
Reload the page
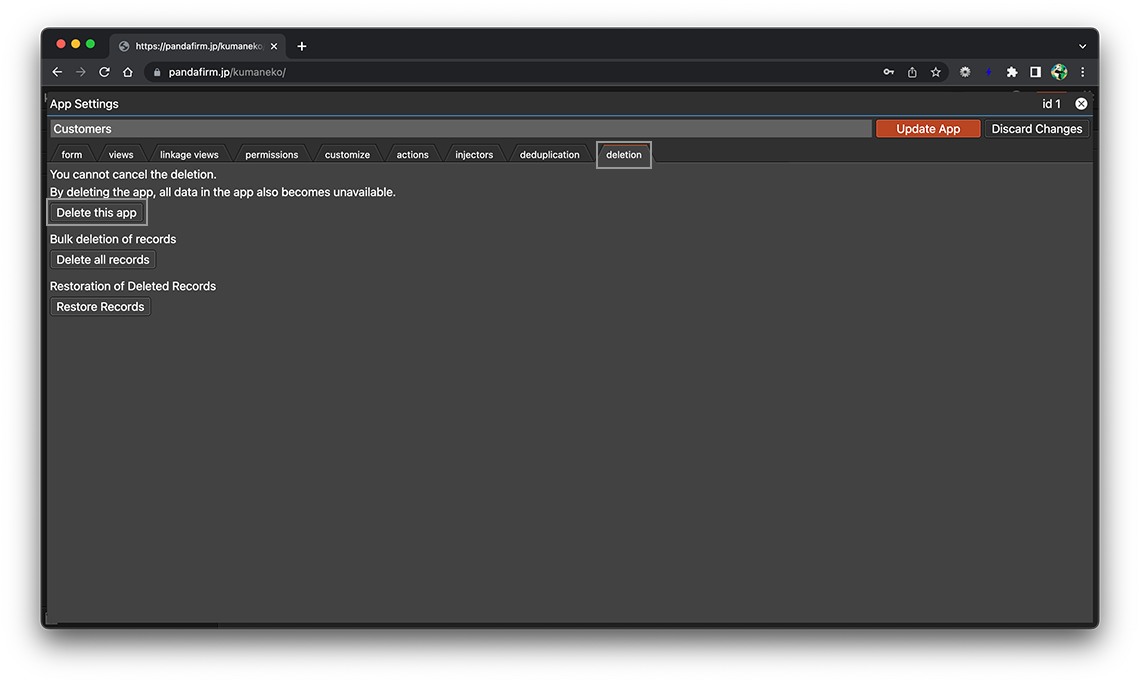[104, 72]
